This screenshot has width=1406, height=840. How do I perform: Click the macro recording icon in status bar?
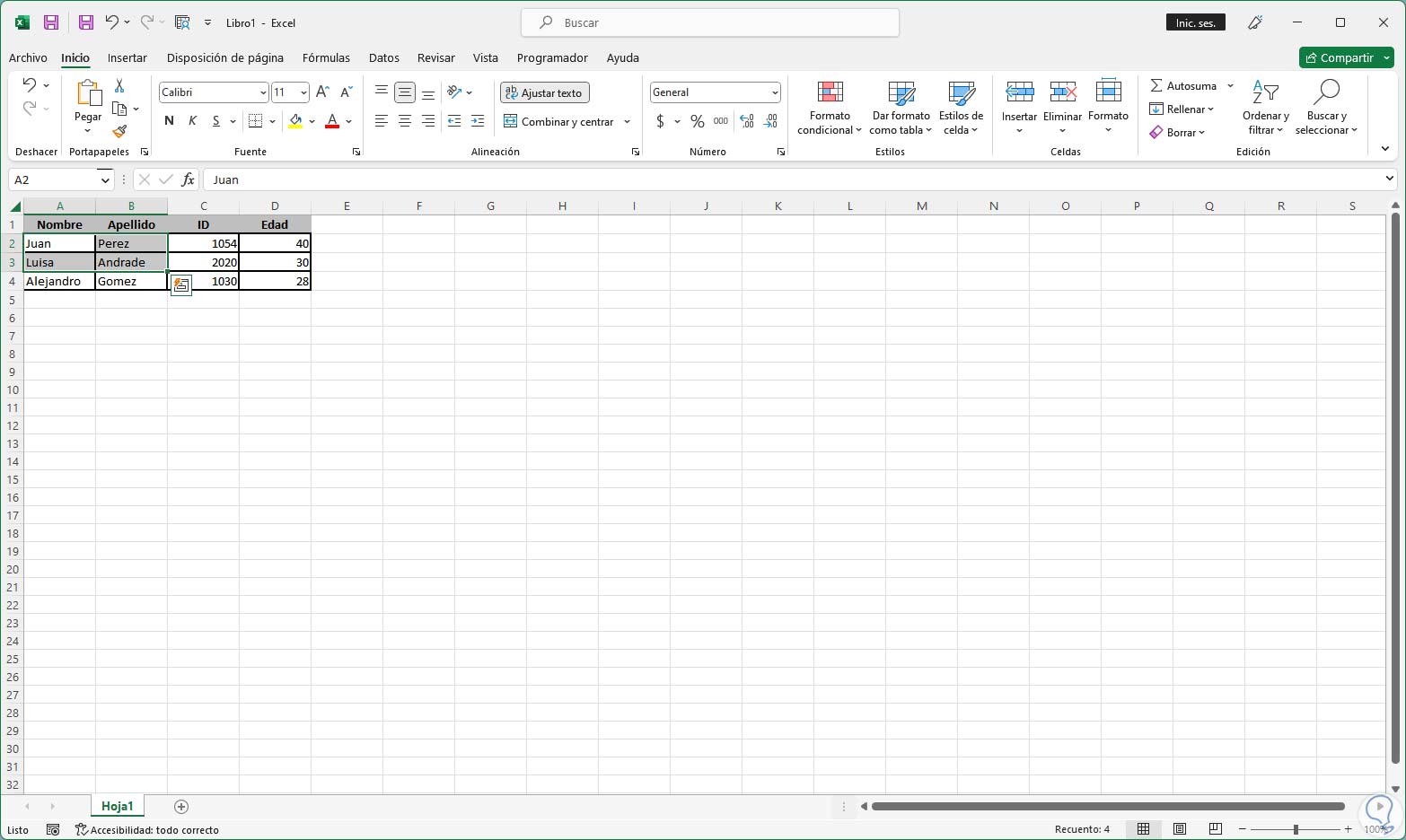click(x=53, y=830)
